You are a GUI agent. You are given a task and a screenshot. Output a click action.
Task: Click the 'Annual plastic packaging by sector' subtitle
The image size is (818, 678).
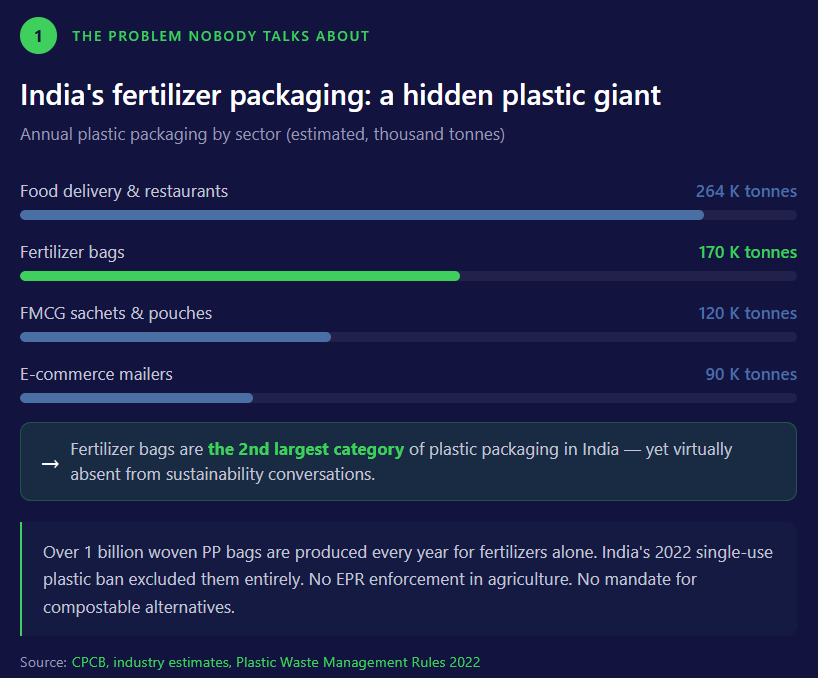[262, 134]
